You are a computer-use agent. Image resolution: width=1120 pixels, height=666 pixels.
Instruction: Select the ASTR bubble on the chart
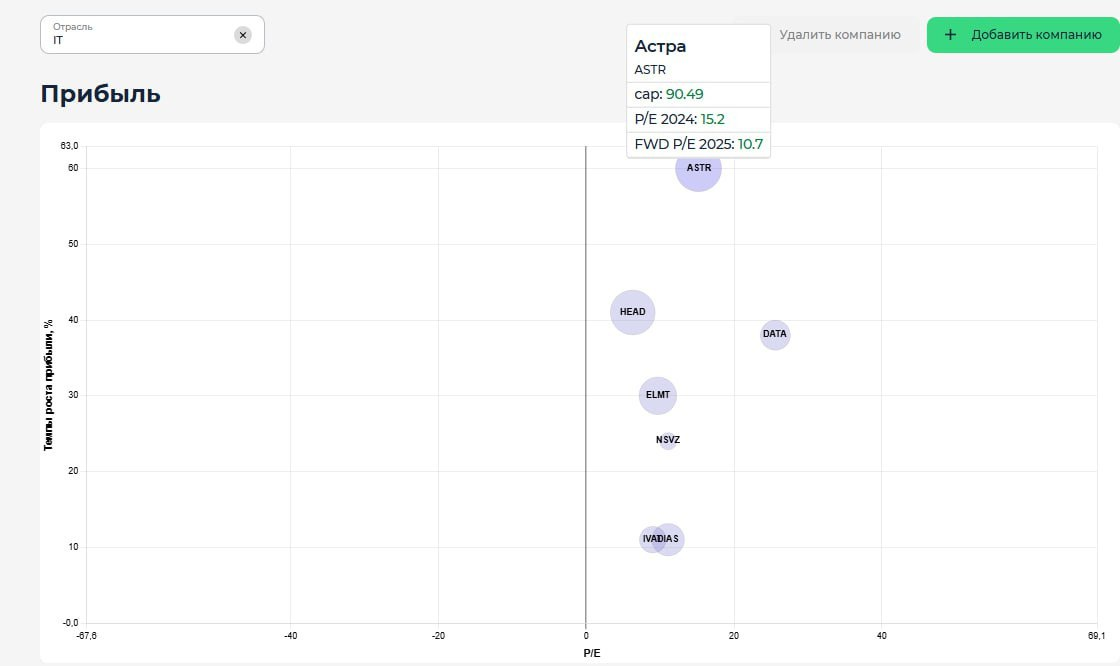699,168
